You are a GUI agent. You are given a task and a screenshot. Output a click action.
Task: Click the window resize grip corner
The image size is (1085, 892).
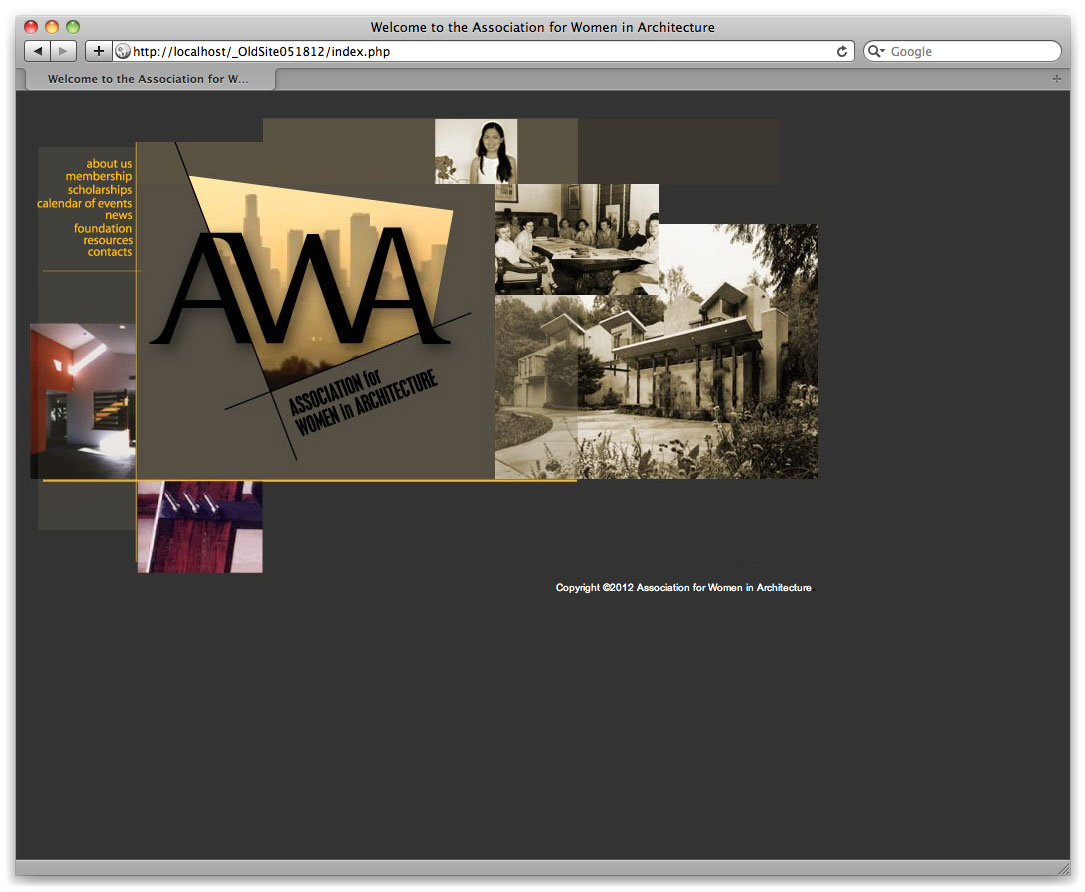[1064, 868]
